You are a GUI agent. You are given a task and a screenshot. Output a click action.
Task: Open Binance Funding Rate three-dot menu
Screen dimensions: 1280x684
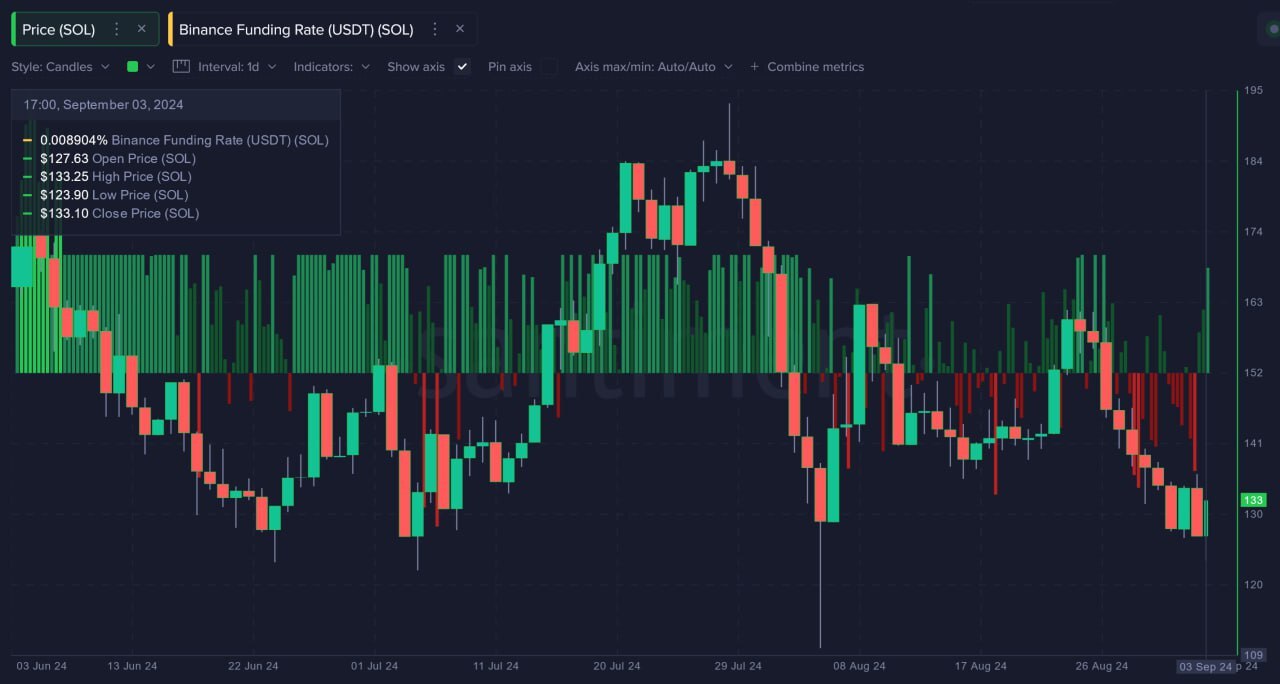tap(435, 29)
